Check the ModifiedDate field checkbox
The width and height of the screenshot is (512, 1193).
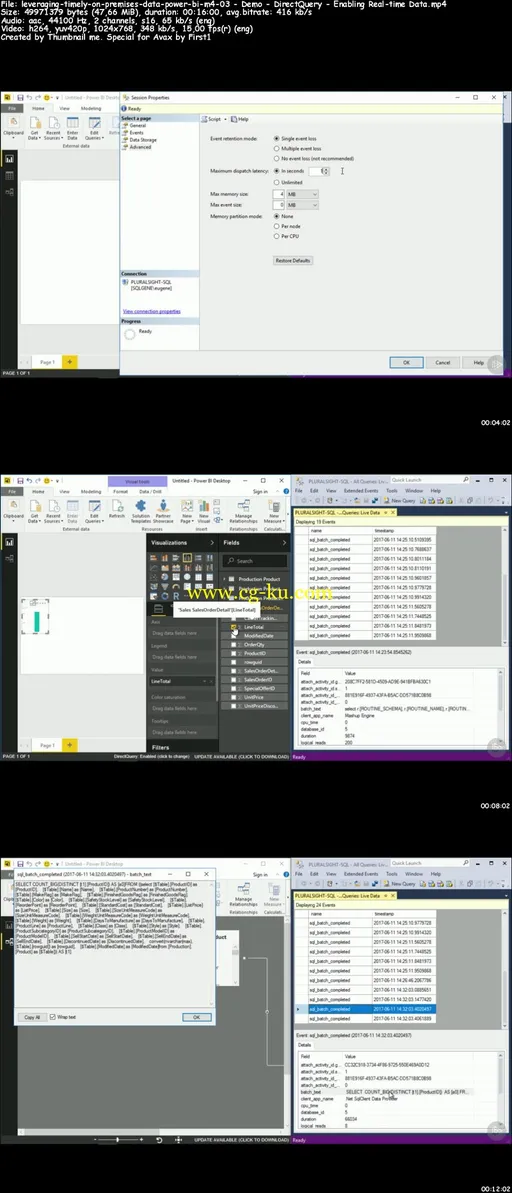click(x=234, y=635)
